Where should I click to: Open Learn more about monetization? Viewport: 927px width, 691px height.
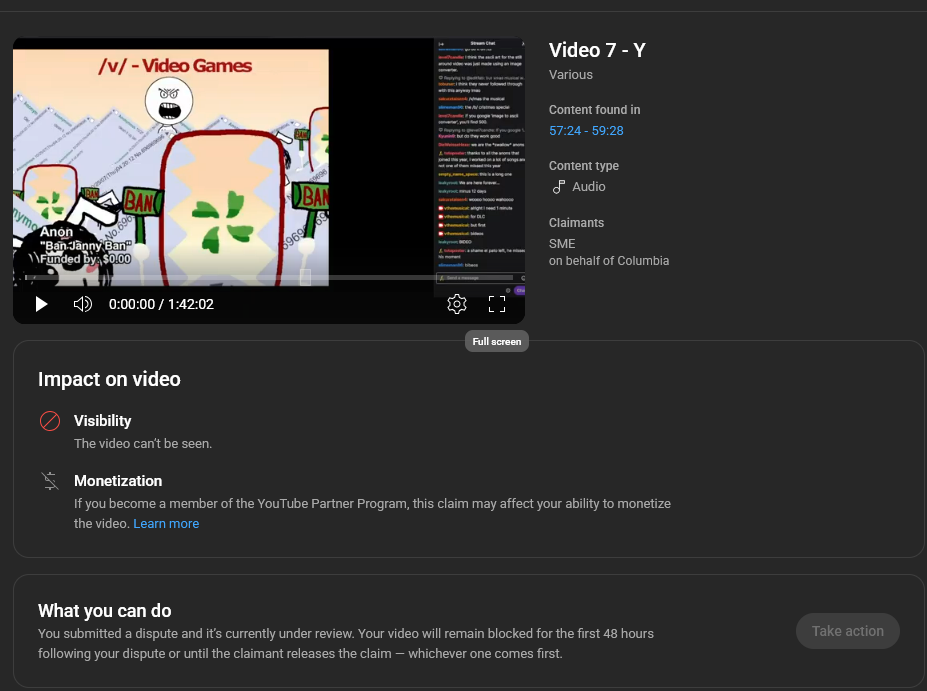coord(166,524)
